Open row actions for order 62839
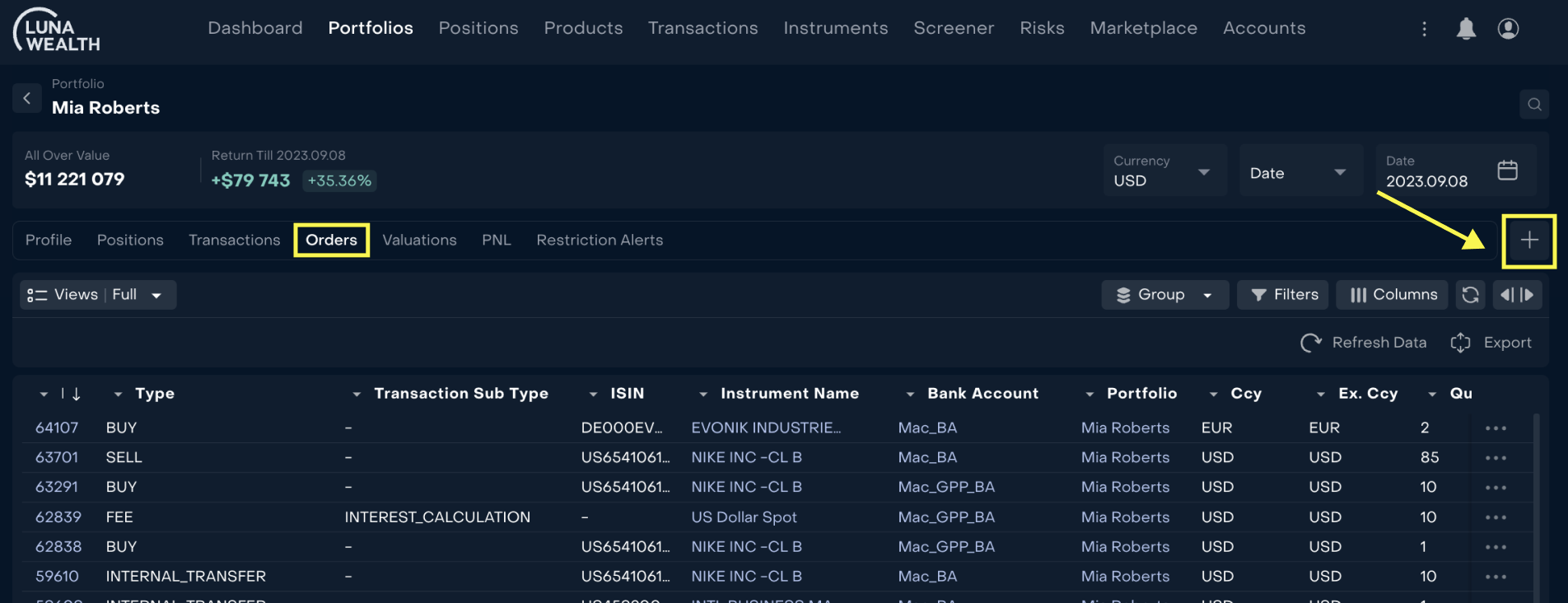The width and height of the screenshot is (1568, 603). tap(1496, 517)
